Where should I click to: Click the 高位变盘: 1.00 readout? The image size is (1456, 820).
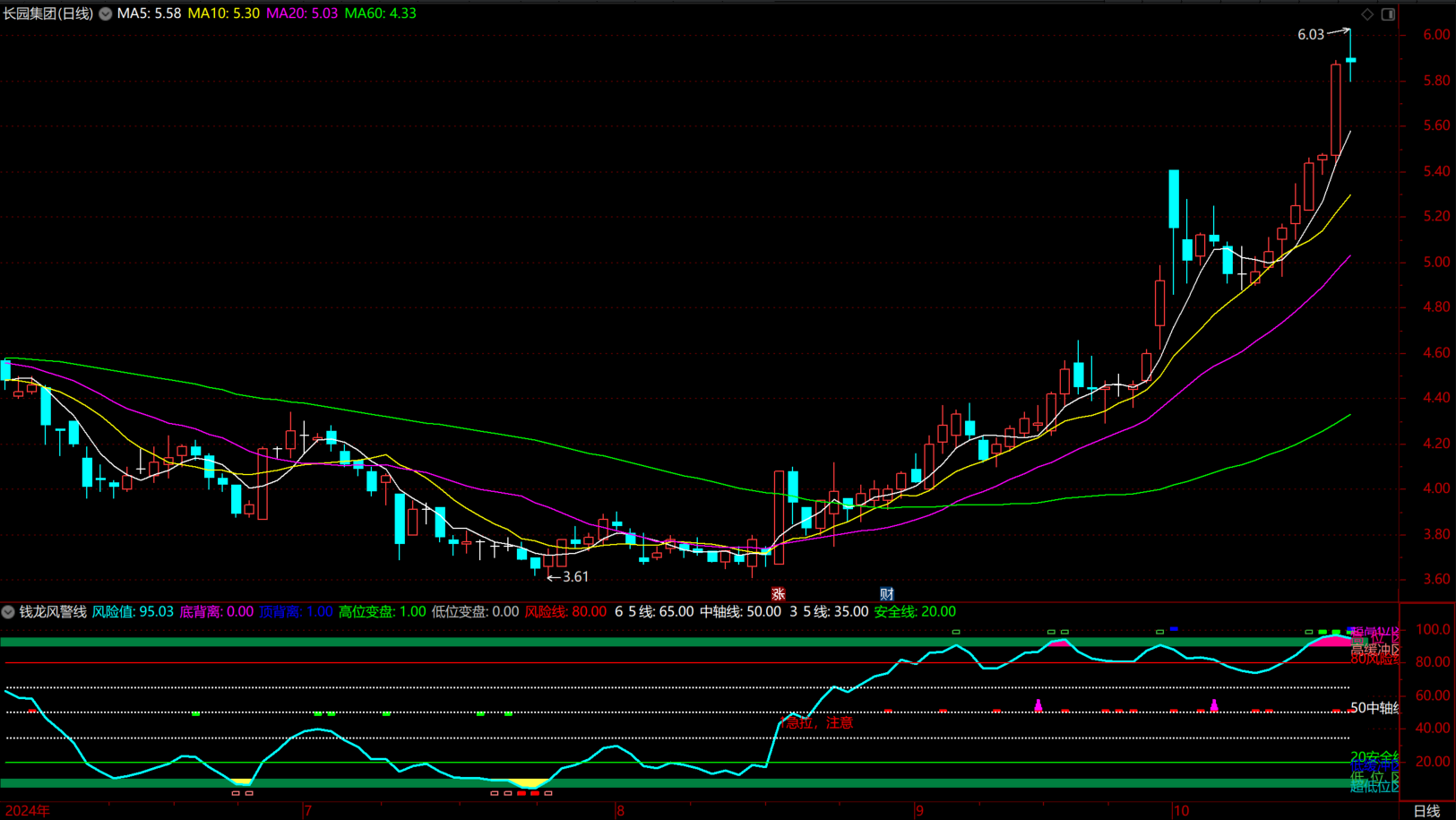point(382,612)
